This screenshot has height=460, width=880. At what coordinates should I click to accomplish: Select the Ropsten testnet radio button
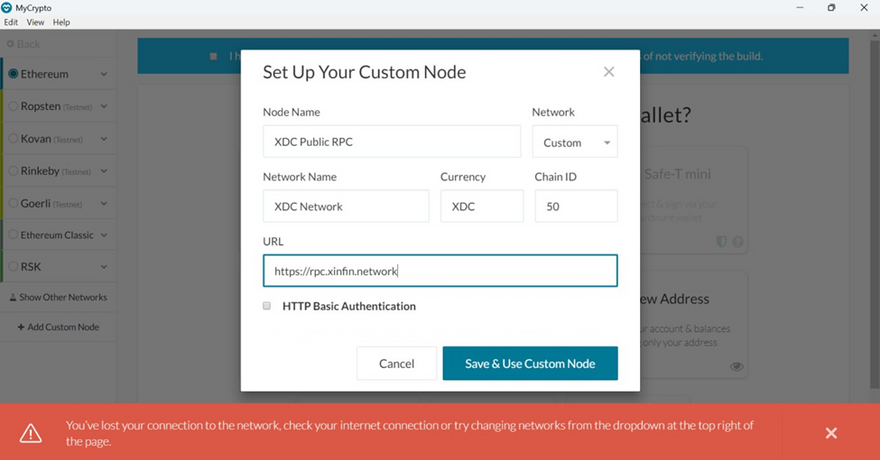coord(13,106)
